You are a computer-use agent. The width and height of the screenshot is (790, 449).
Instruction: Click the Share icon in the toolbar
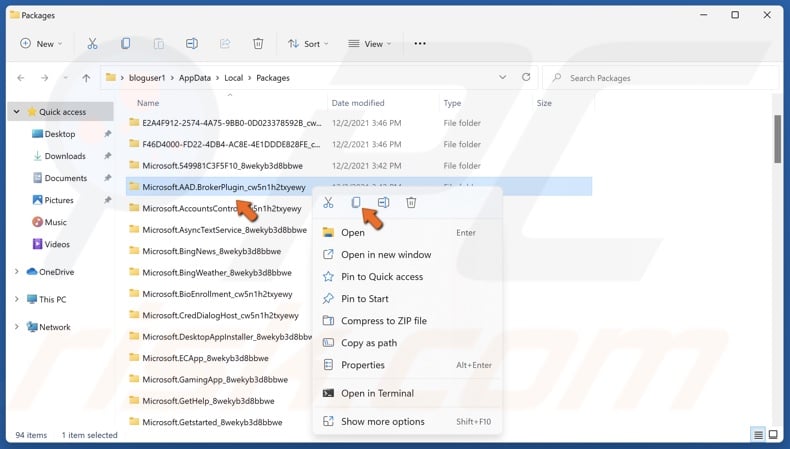(225, 44)
